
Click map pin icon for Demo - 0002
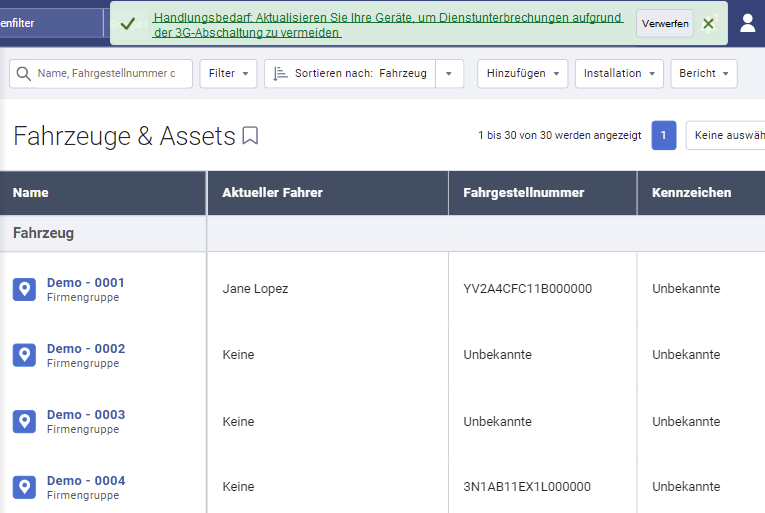(24, 355)
